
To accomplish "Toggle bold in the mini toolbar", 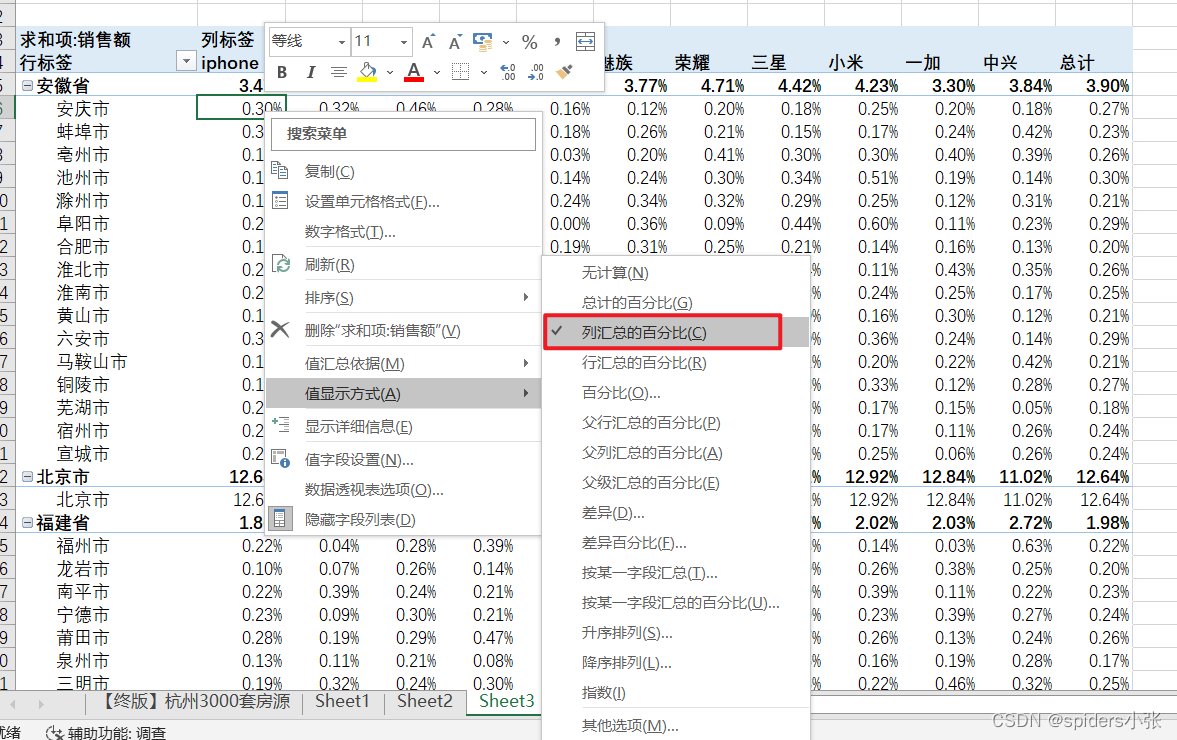I will (282, 72).
